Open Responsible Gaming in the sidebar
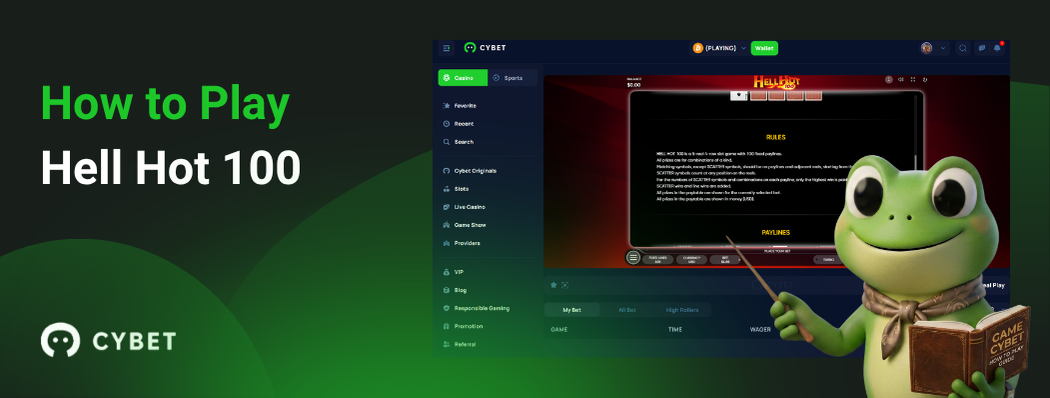This screenshot has width=1050, height=398. 475,308
